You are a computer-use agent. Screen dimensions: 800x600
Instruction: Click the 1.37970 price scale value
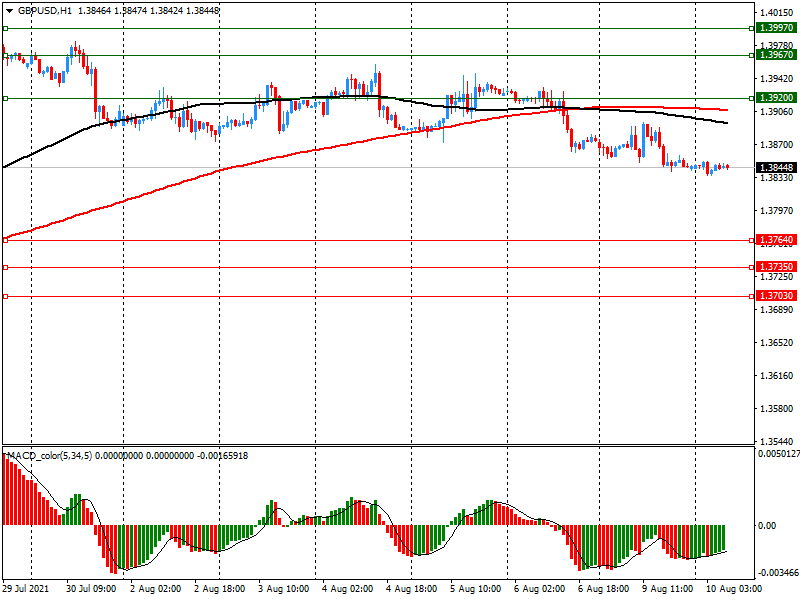coord(777,211)
